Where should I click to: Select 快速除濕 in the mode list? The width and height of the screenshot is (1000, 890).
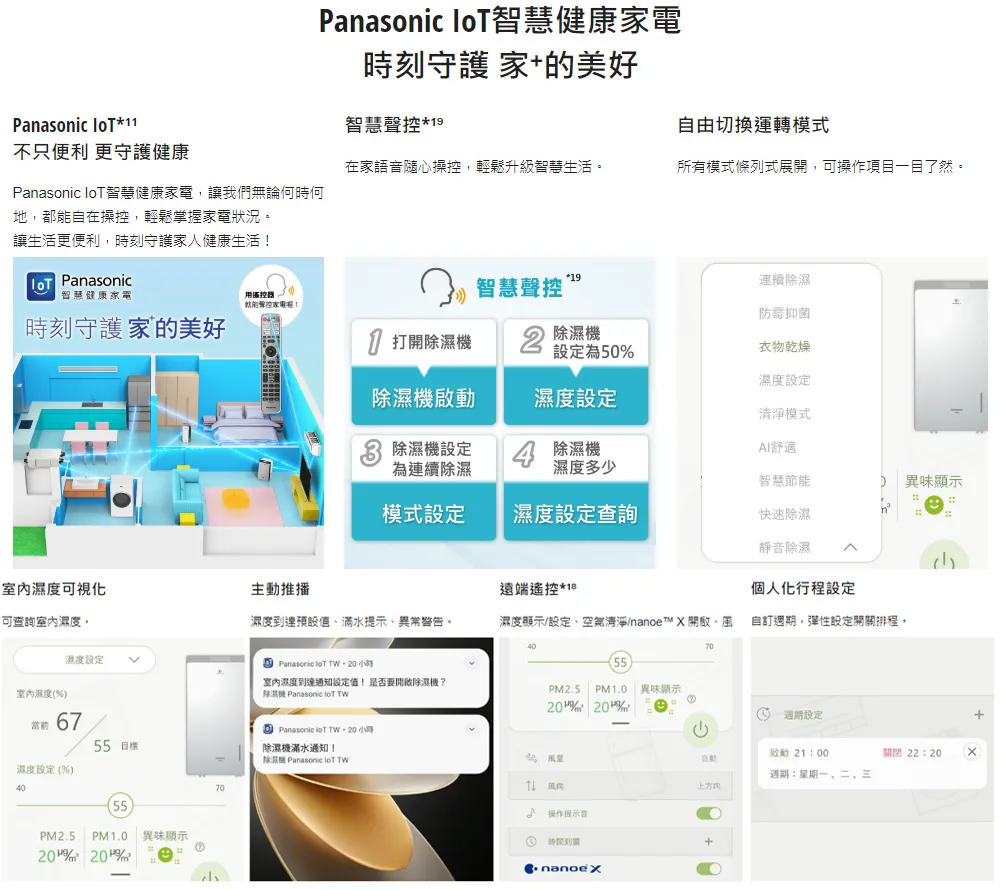784,514
